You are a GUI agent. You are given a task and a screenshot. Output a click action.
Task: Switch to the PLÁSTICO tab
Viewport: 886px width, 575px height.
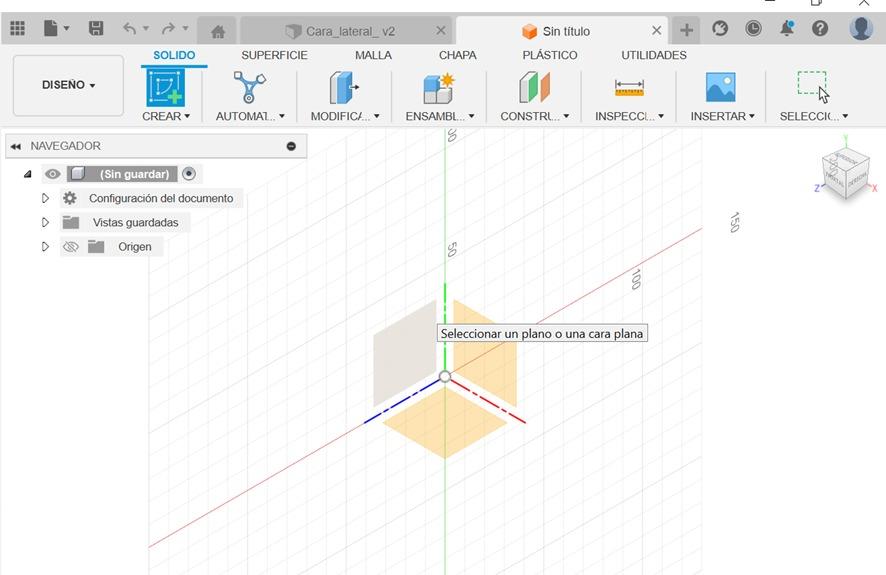point(550,55)
